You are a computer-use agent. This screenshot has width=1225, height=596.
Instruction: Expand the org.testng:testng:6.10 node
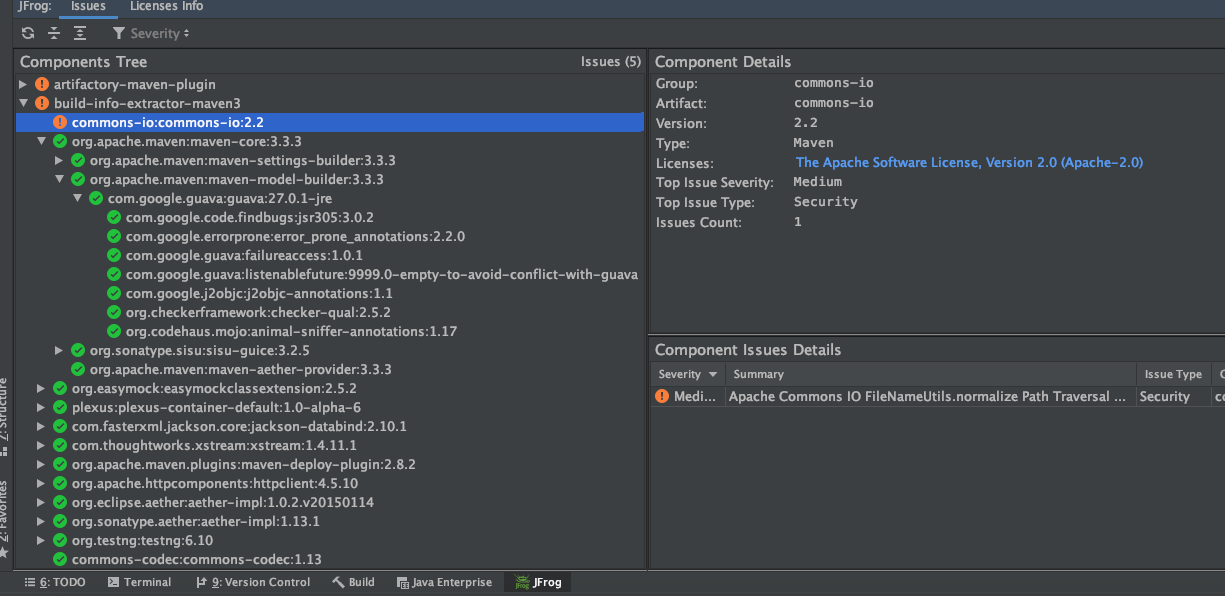click(x=41, y=541)
